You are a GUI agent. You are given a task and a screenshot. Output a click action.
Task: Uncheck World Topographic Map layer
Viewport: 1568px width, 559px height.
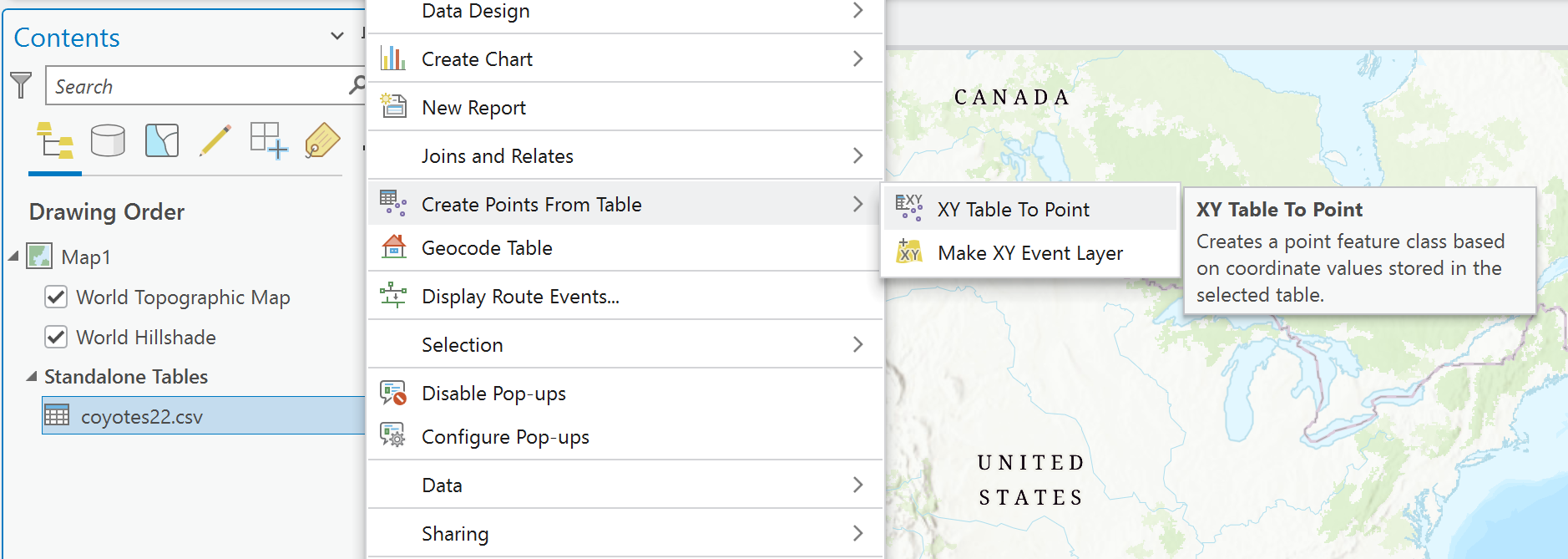point(56,297)
